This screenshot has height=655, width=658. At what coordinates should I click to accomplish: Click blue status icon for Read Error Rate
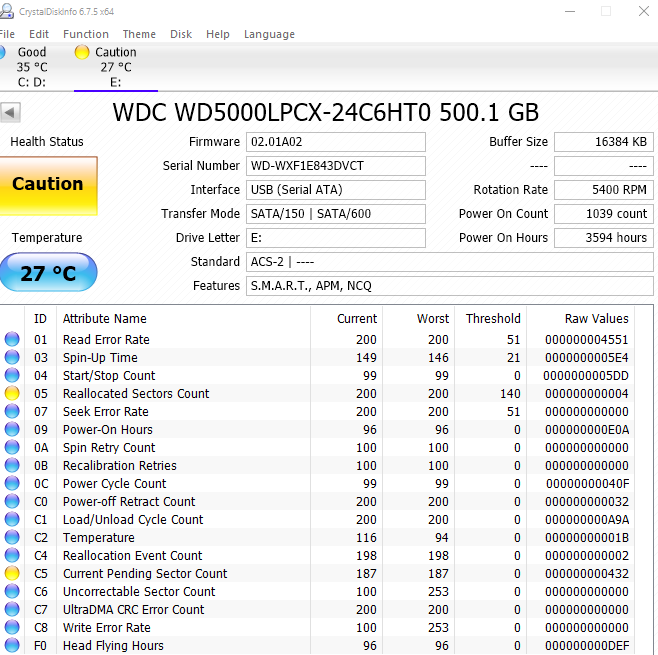(12, 339)
